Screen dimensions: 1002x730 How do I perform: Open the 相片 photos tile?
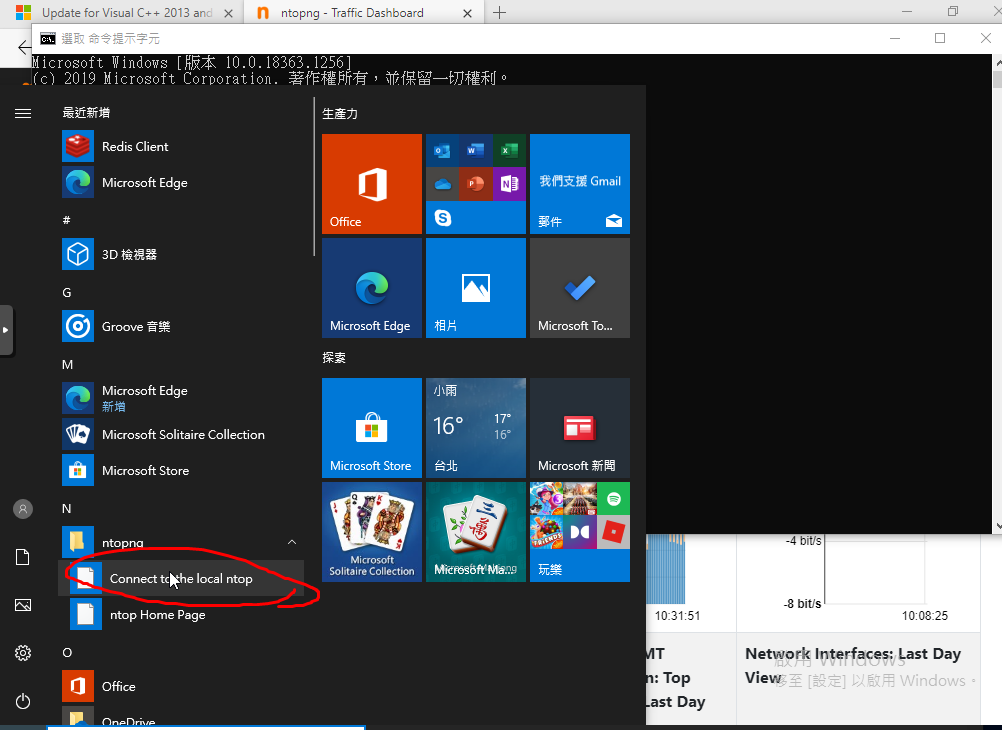[476, 288]
